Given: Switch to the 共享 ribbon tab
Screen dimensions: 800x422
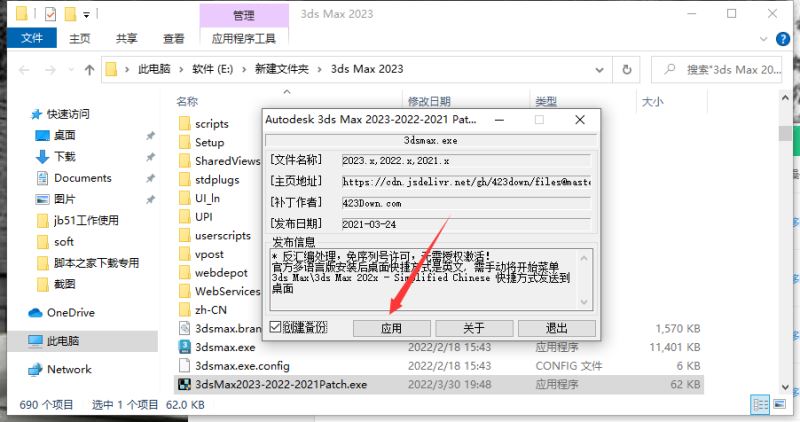Looking at the screenshot, I should (x=127, y=38).
